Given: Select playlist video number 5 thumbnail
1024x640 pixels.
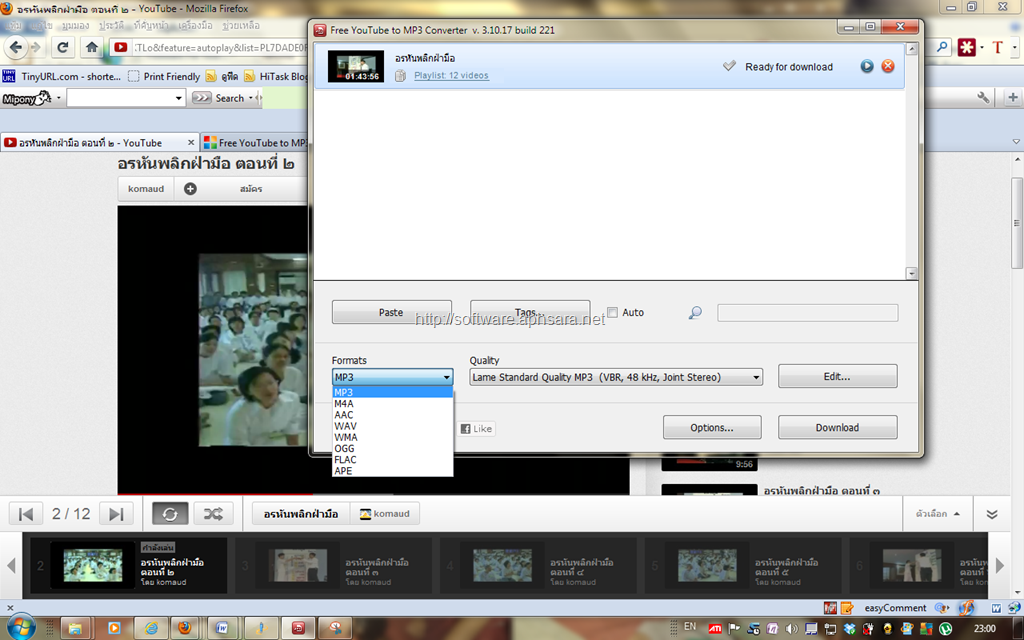Looking at the screenshot, I should 707,565.
